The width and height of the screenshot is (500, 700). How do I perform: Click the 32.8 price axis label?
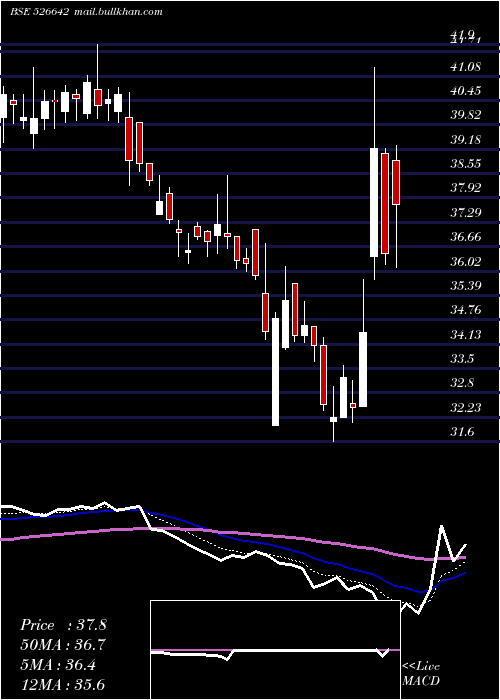462,383
